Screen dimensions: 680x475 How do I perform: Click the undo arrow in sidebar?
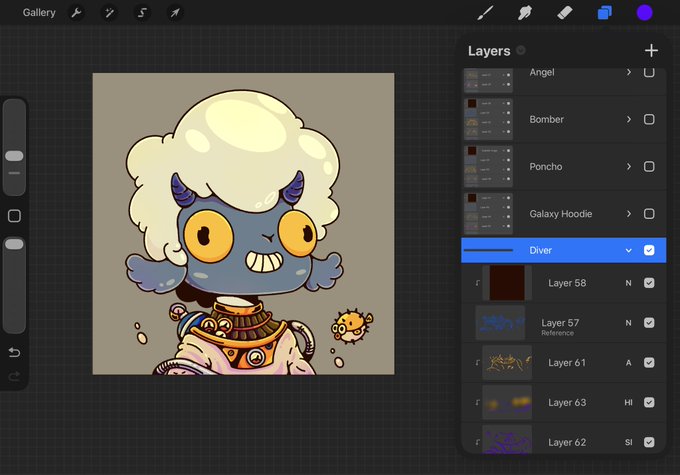click(x=14, y=352)
